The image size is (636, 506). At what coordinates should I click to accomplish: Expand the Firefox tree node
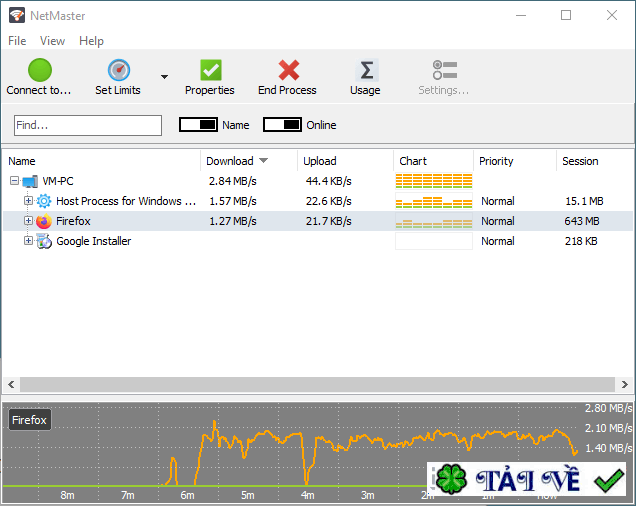(x=28, y=220)
